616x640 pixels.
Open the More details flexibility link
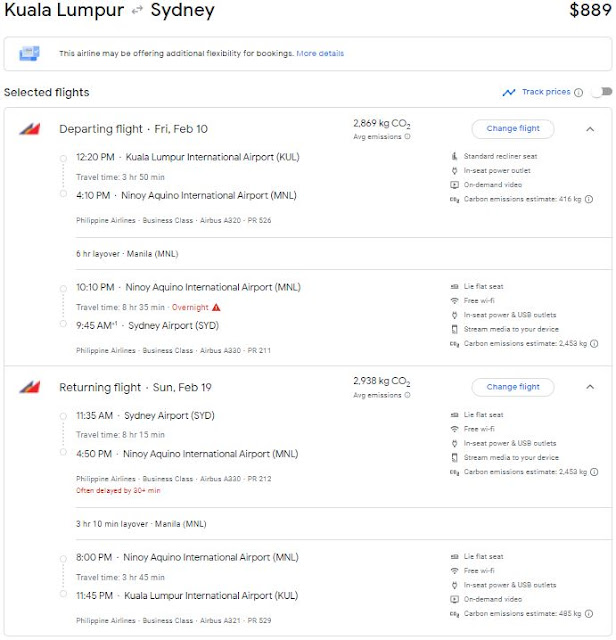(320, 53)
